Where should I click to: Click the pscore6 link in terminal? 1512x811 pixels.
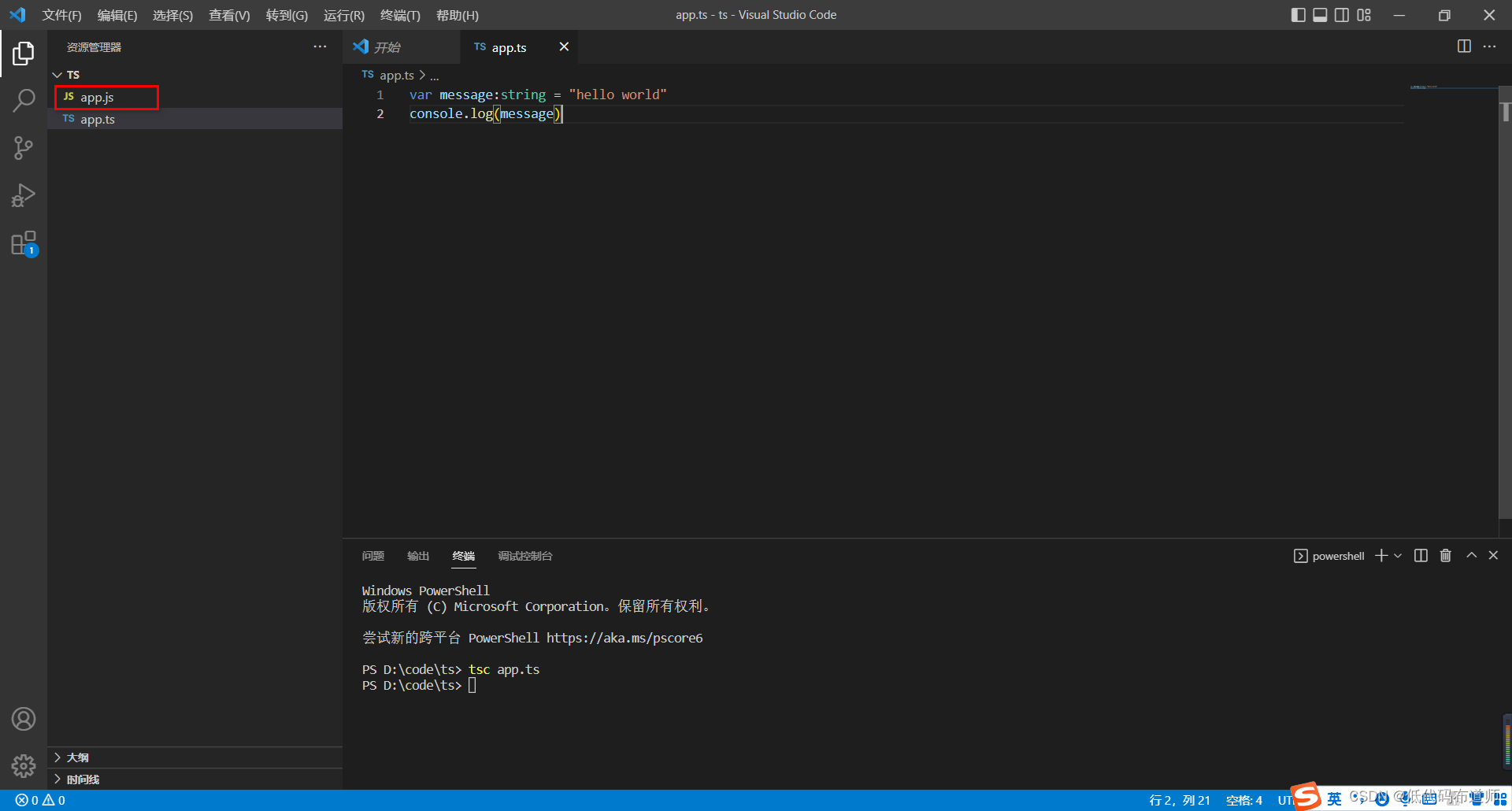(624, 638)
